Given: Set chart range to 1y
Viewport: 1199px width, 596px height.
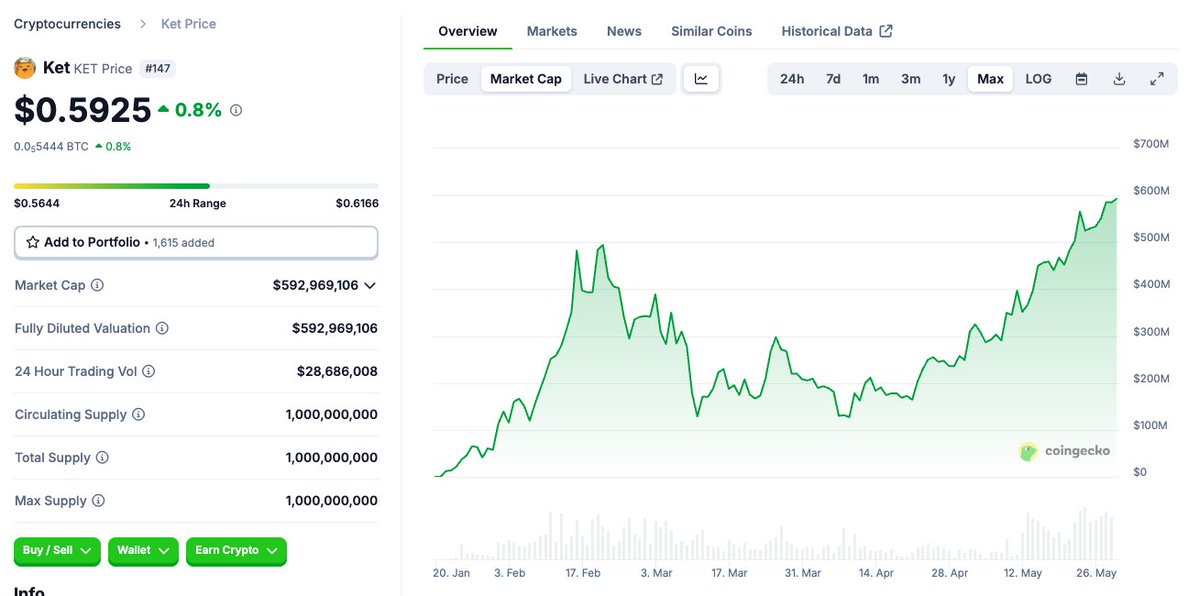Looking at the screenshot, I should (949, 79).
